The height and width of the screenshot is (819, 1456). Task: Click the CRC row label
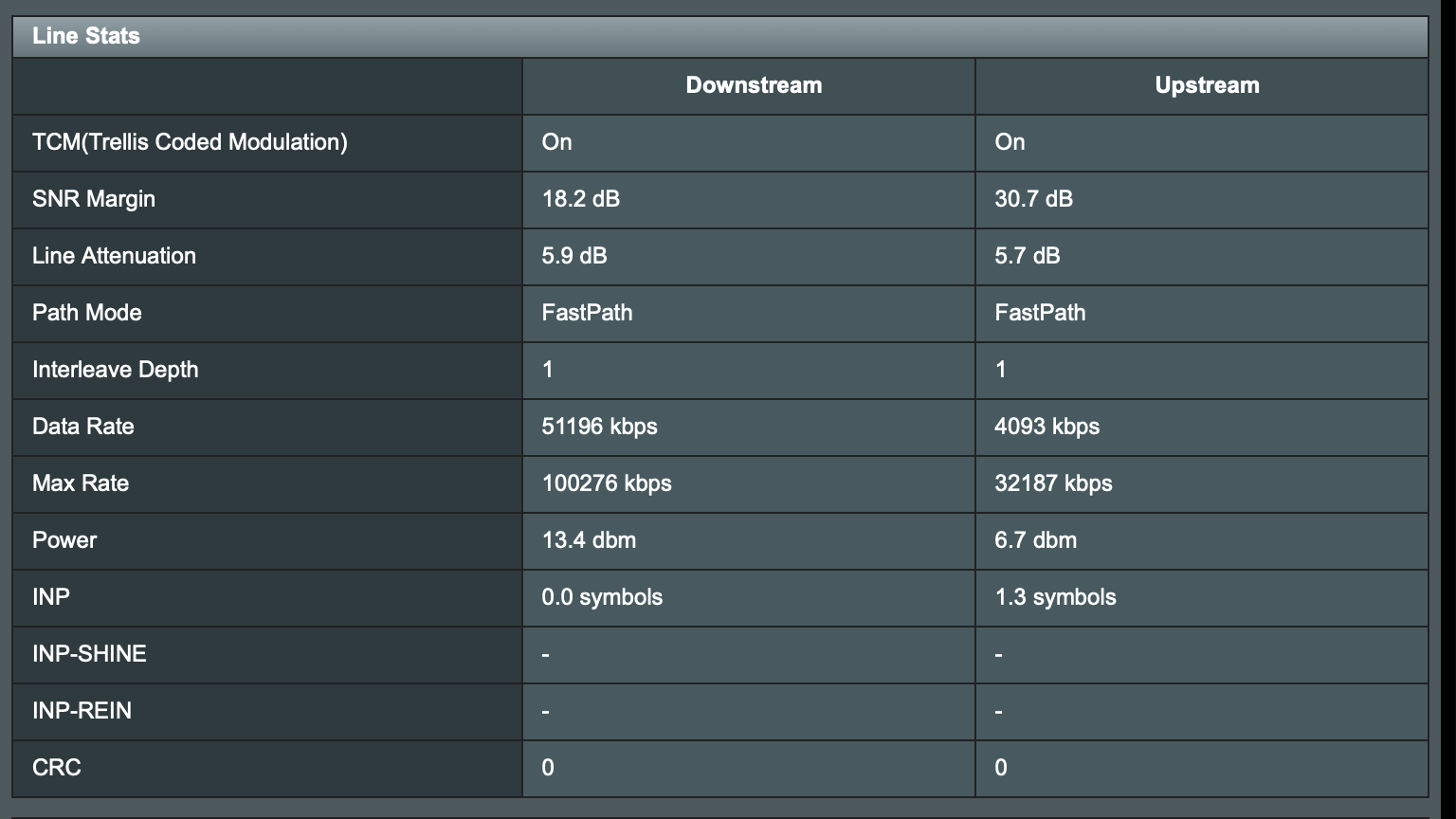click(57, 768)
